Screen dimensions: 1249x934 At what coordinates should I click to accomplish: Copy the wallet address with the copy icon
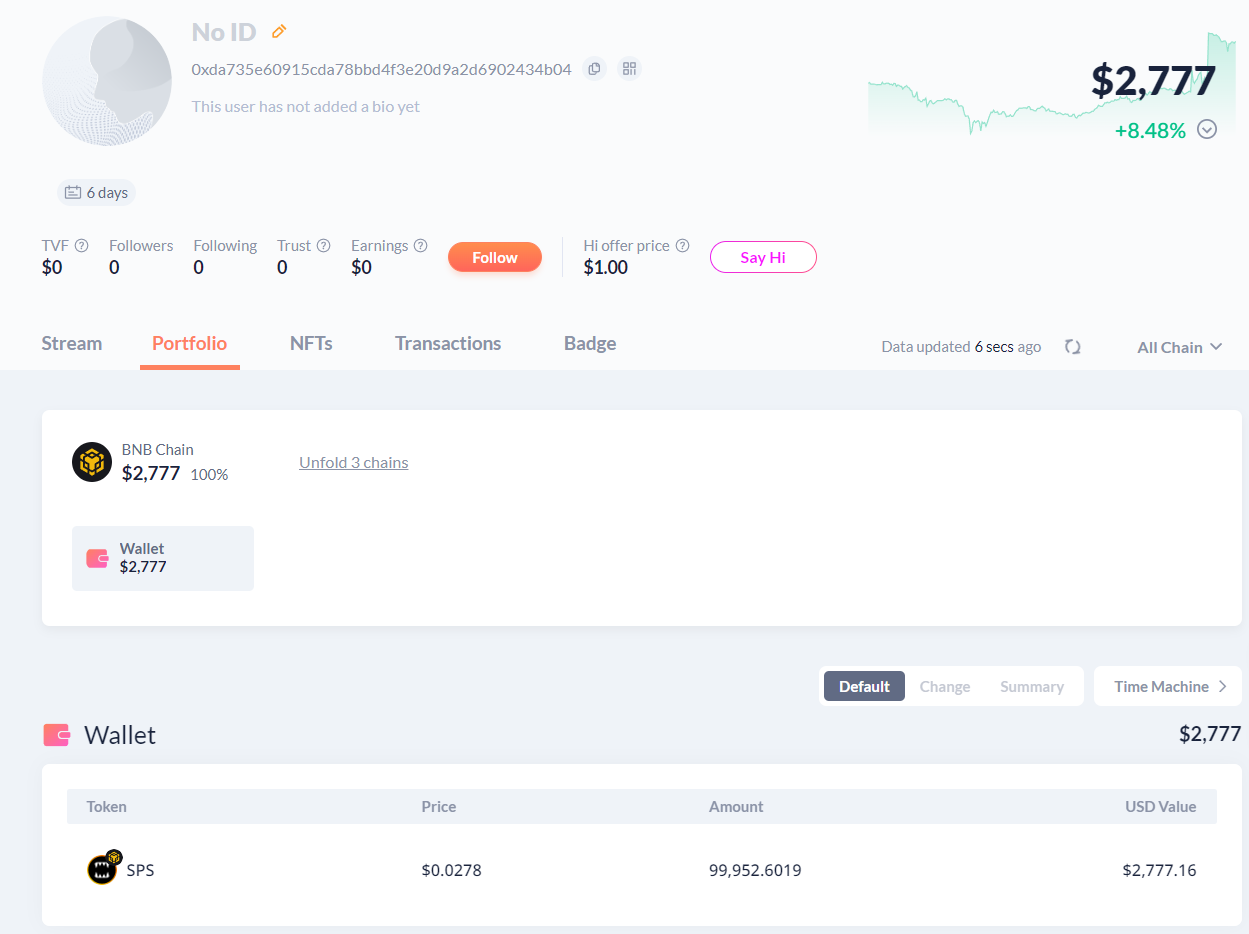595,69
